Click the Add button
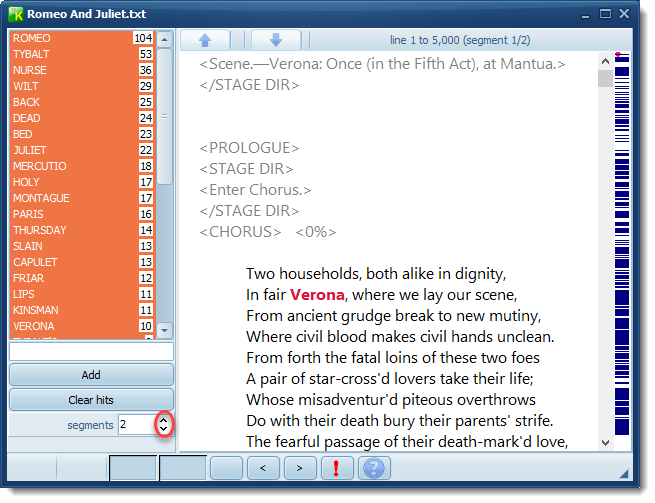 [x=91, y=375]
